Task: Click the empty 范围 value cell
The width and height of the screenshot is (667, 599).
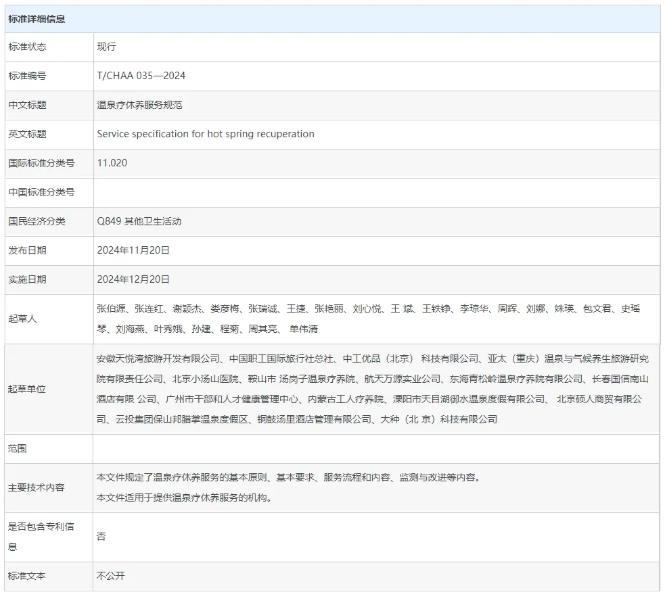Action: pos(376,448)
